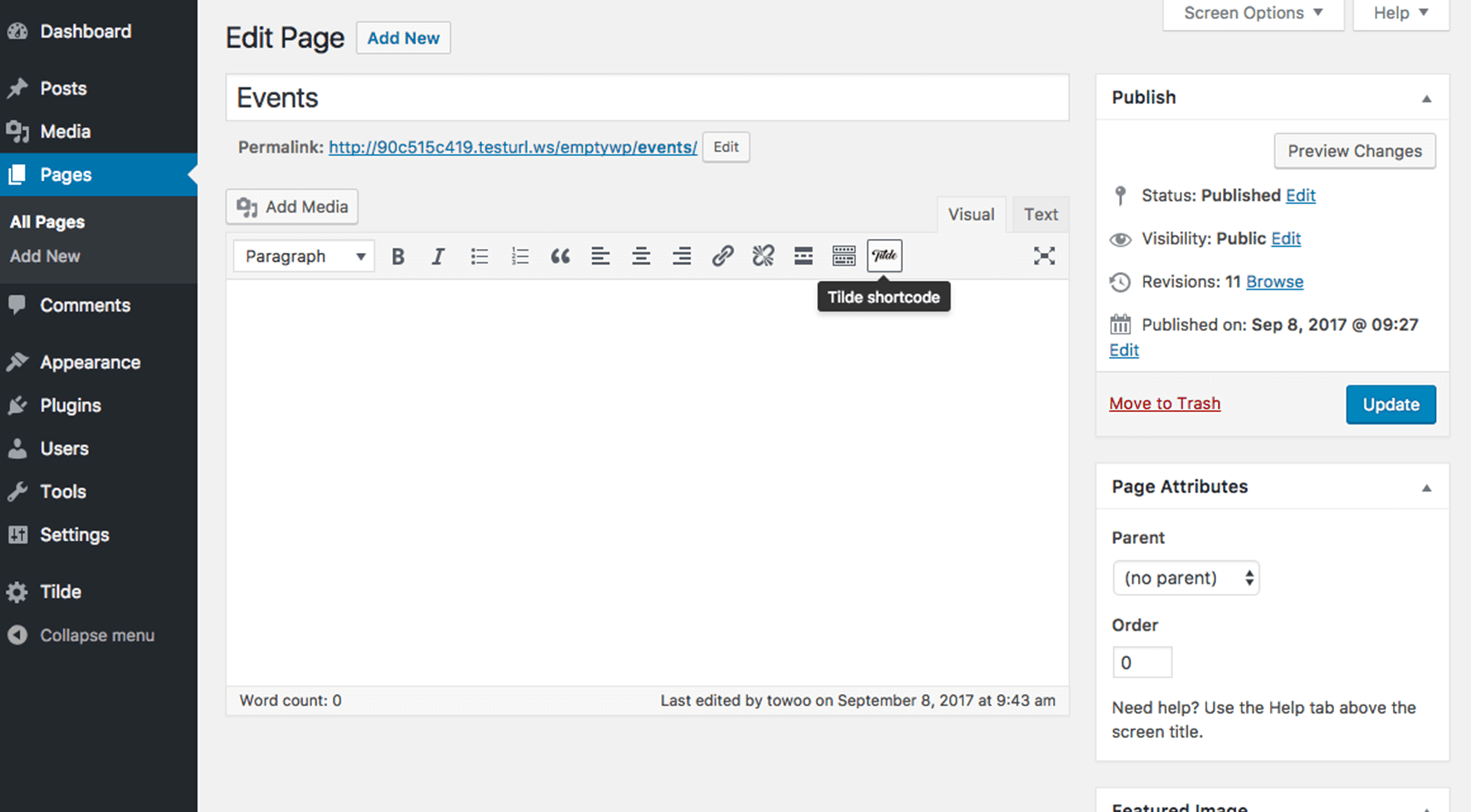Click the permalink Edit button
This screenshot has width=1471, height=812.
pyautogui.click(x=726, y=147)
